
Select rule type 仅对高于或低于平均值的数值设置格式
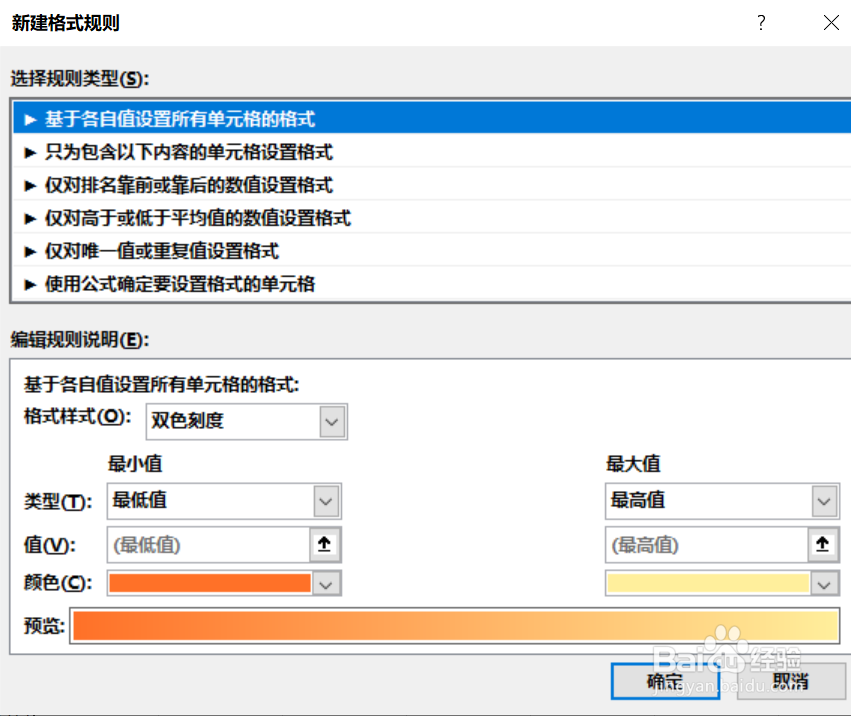click(x=431, y=218)
